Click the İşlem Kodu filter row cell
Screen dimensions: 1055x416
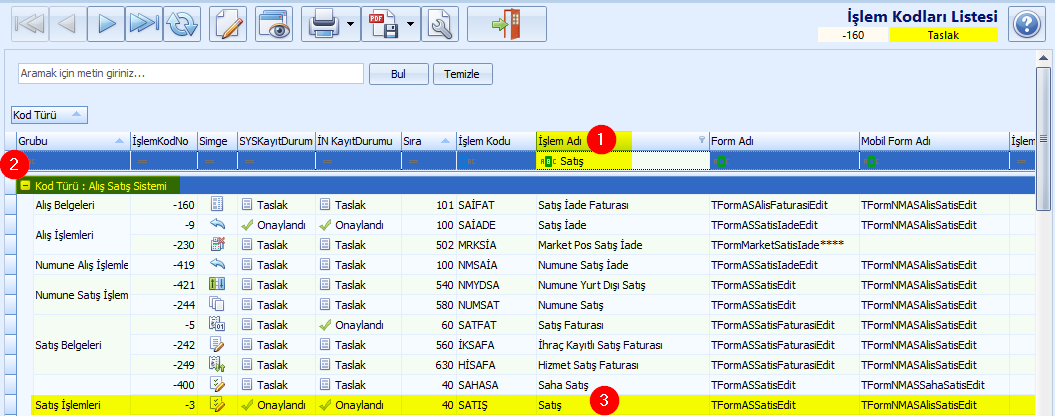pos(496,161)
